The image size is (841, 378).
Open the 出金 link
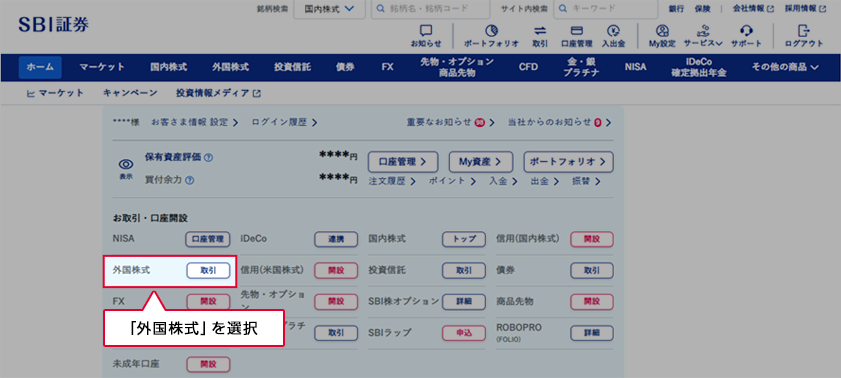click(545, 181)
